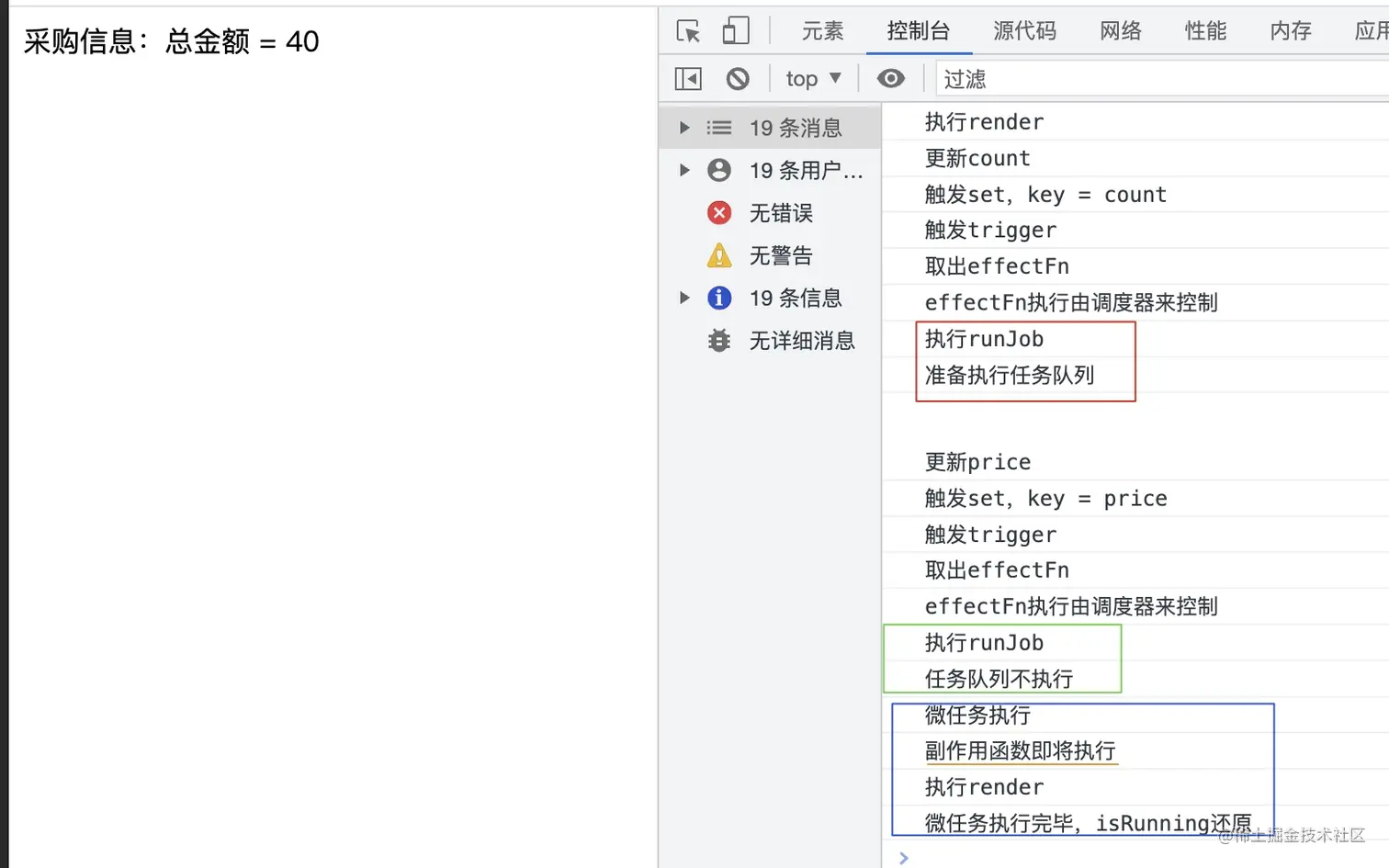1389x868 pixels.
Task: Open the 网络 tab
Action: pyautogui.click(x=1121, y=31)
